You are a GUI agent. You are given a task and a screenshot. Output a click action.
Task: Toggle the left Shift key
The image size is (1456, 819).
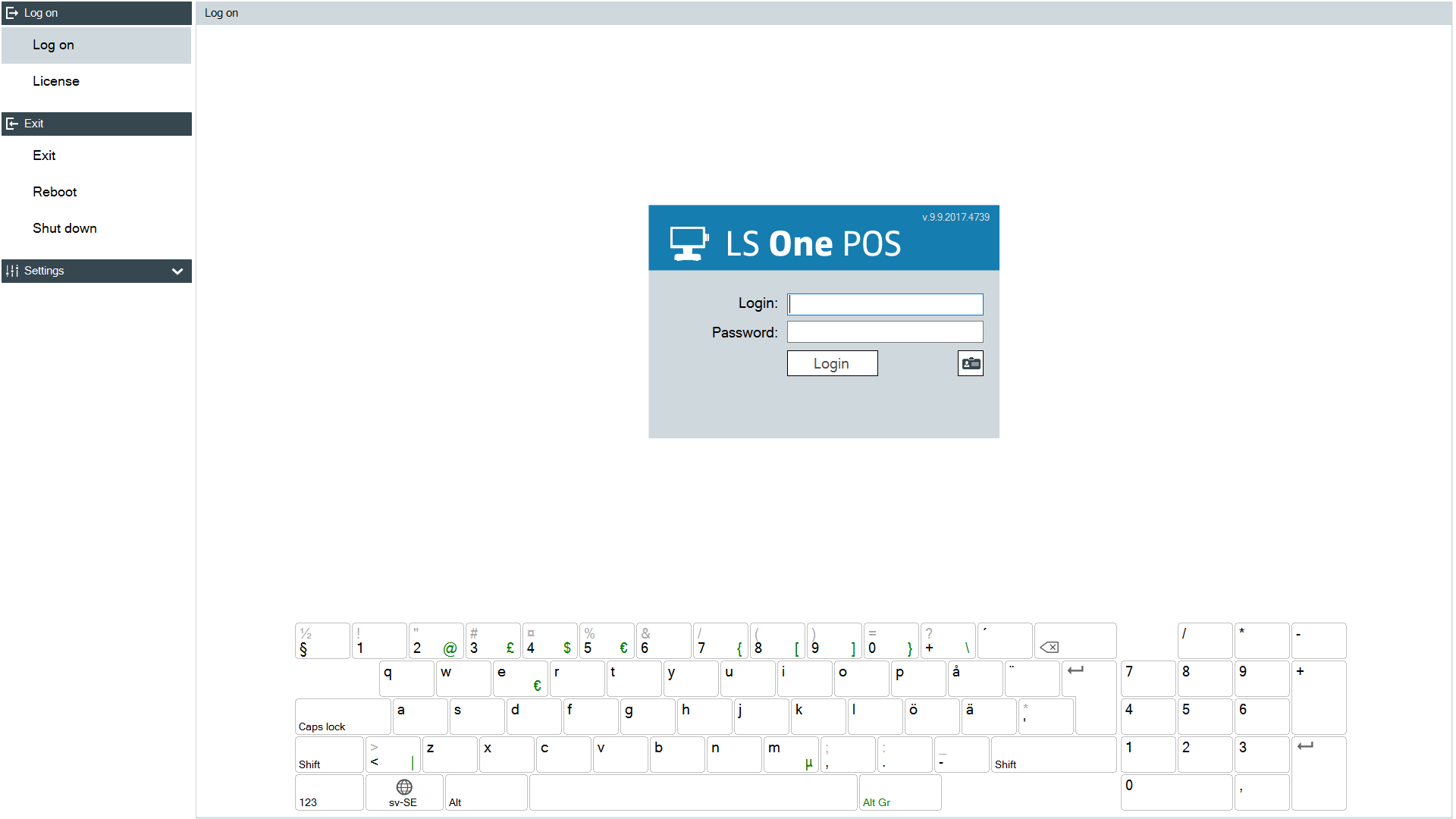coord(329,755)
